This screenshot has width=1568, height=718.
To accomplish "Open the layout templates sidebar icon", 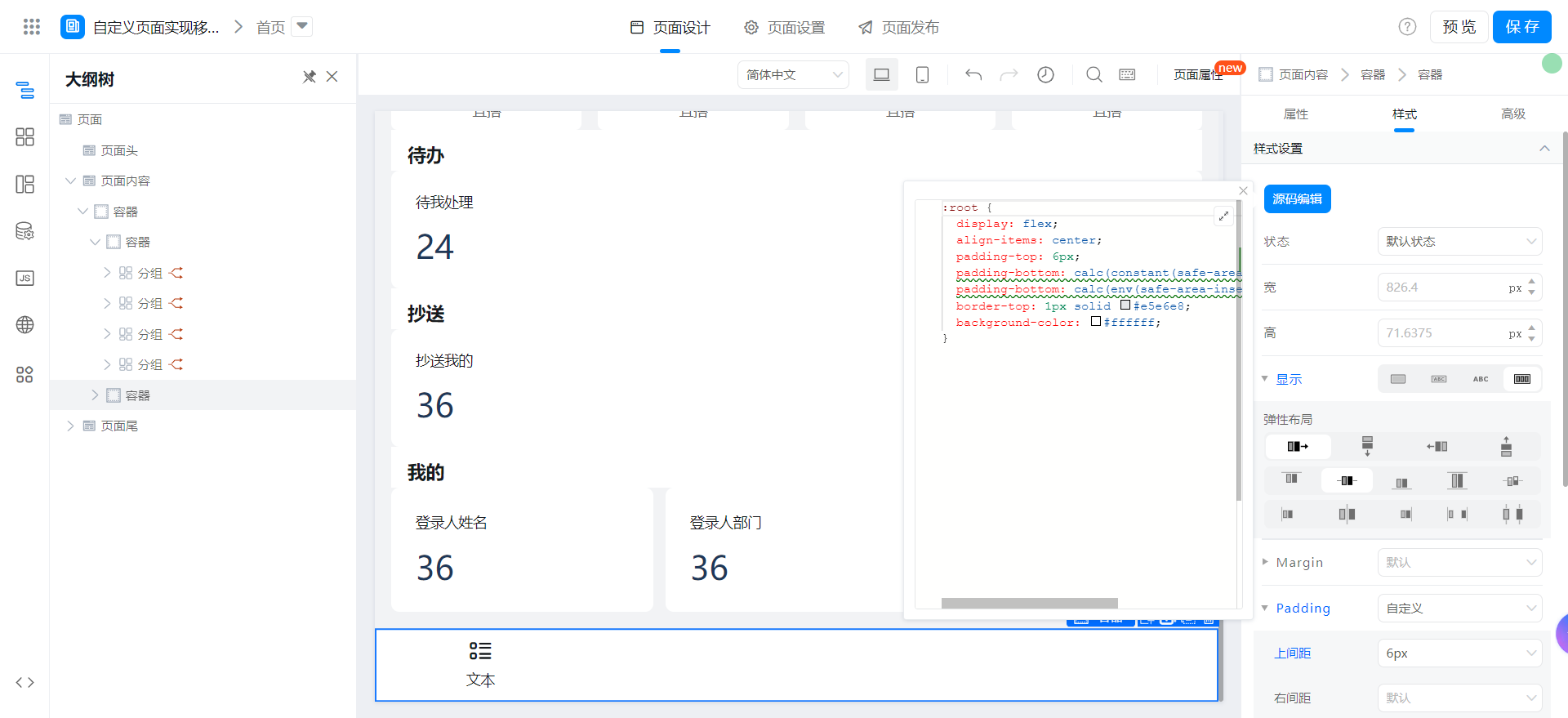I will 25,184.
